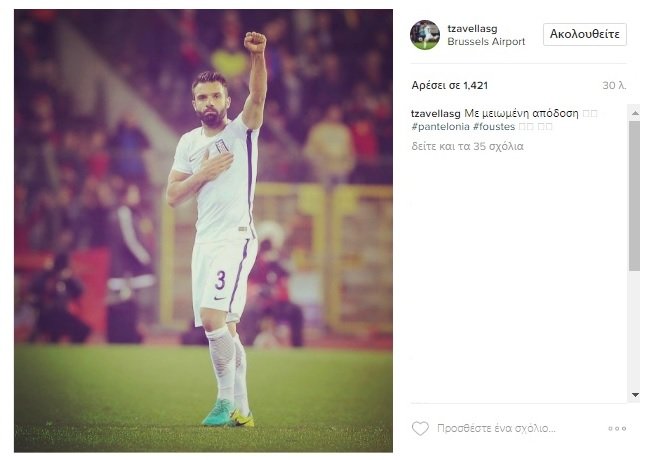Click the footballer photo post image
Image resolution: width=650 pixels, height=460 pixels.
[203, 230]
